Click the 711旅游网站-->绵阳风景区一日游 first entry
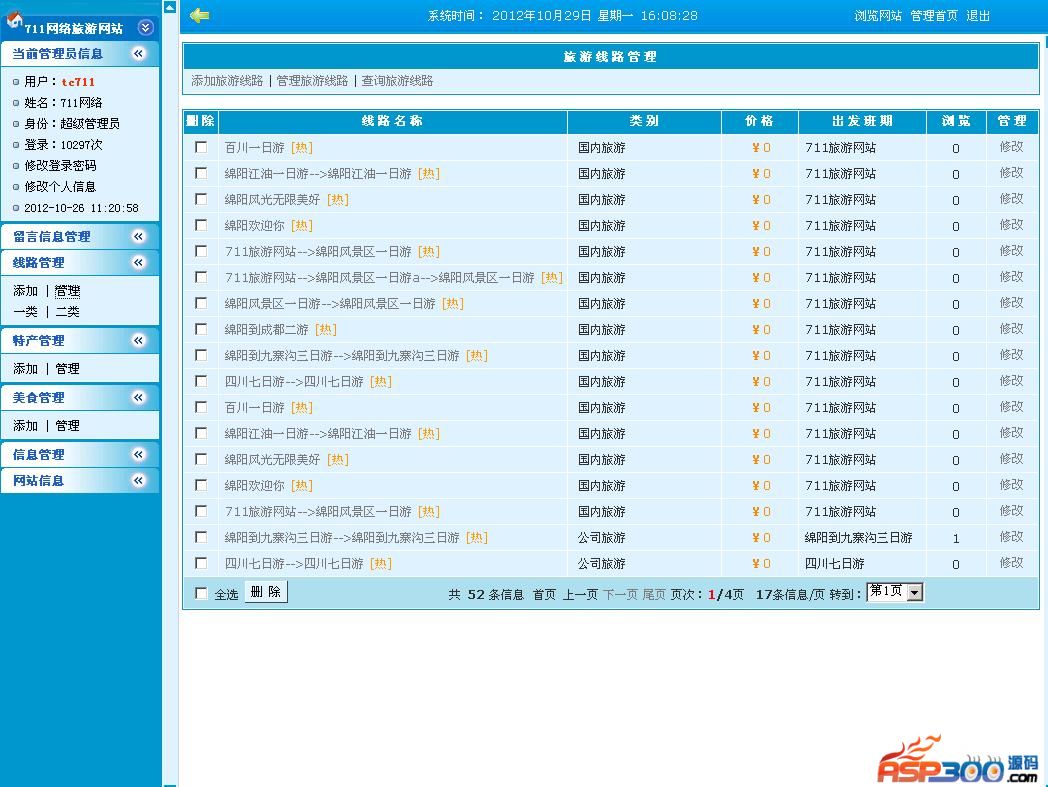1048x787 pixels. [x=318, y=251]
